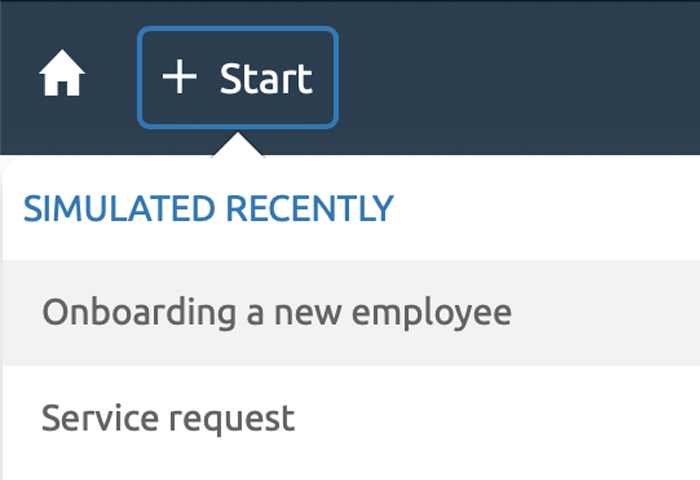Return to dashboard using the home icon

pos(62,78)
